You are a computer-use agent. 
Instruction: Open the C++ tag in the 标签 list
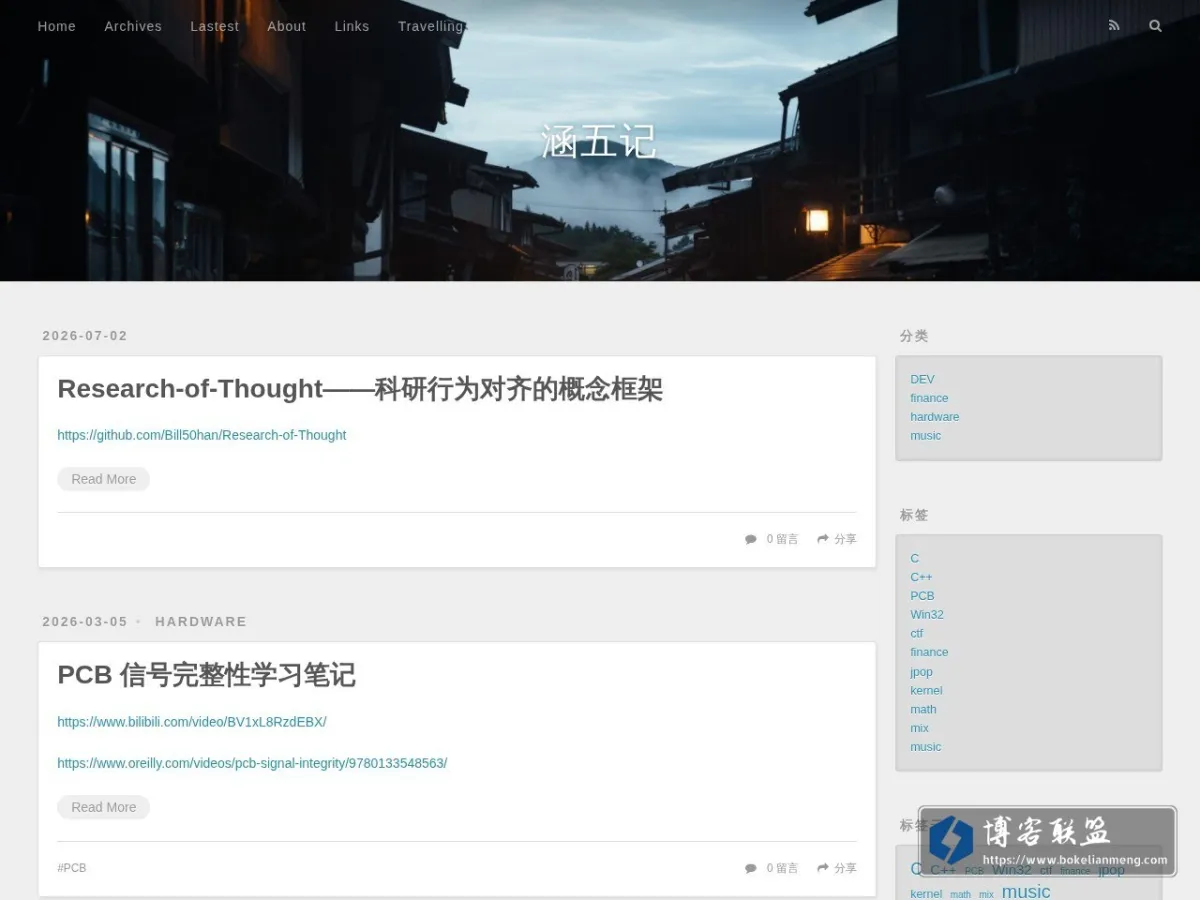[x=921, y=577]
